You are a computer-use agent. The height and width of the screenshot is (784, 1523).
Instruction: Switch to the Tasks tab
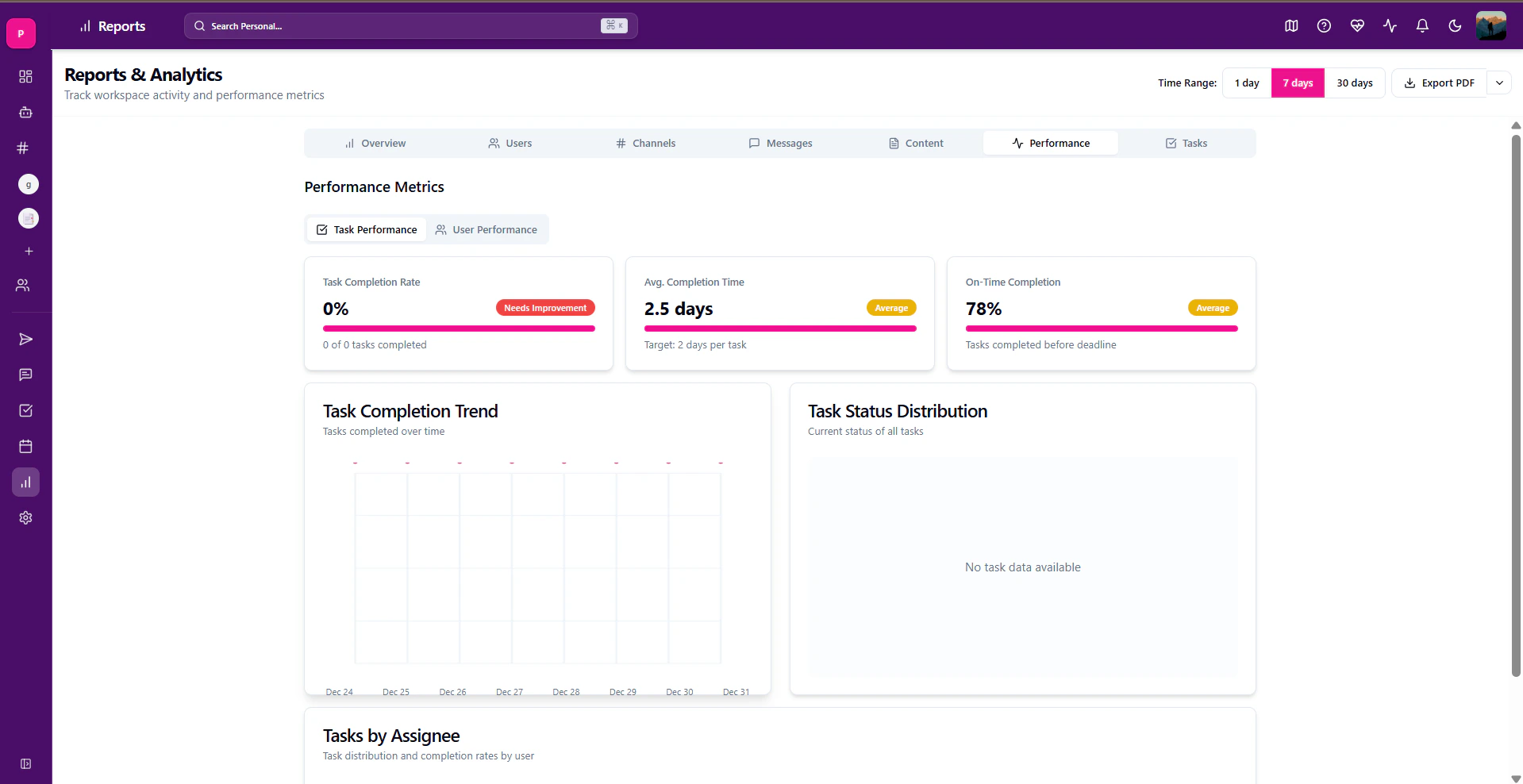click(x=1186, y=143)
